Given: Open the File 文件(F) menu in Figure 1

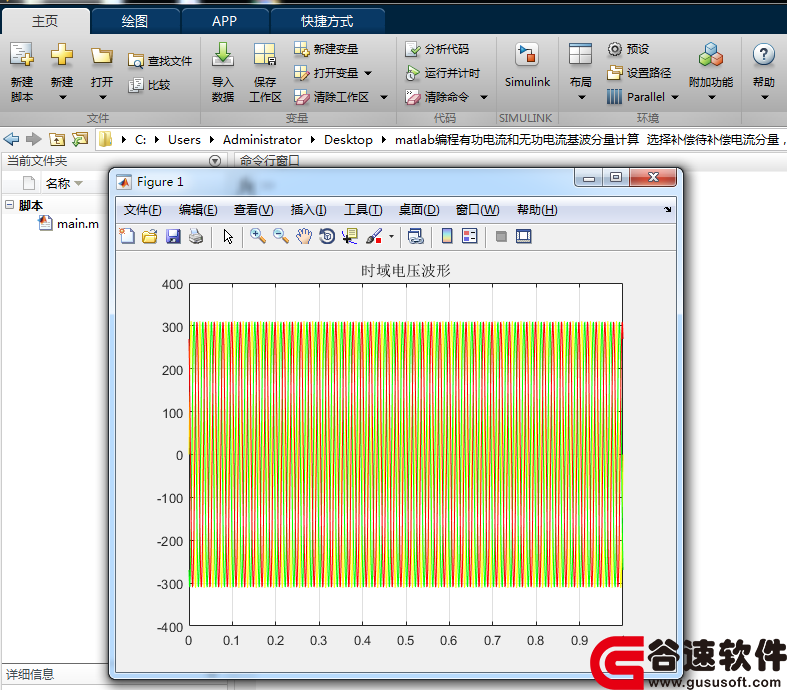Looking at the screenshot, I should coord(143,210).
